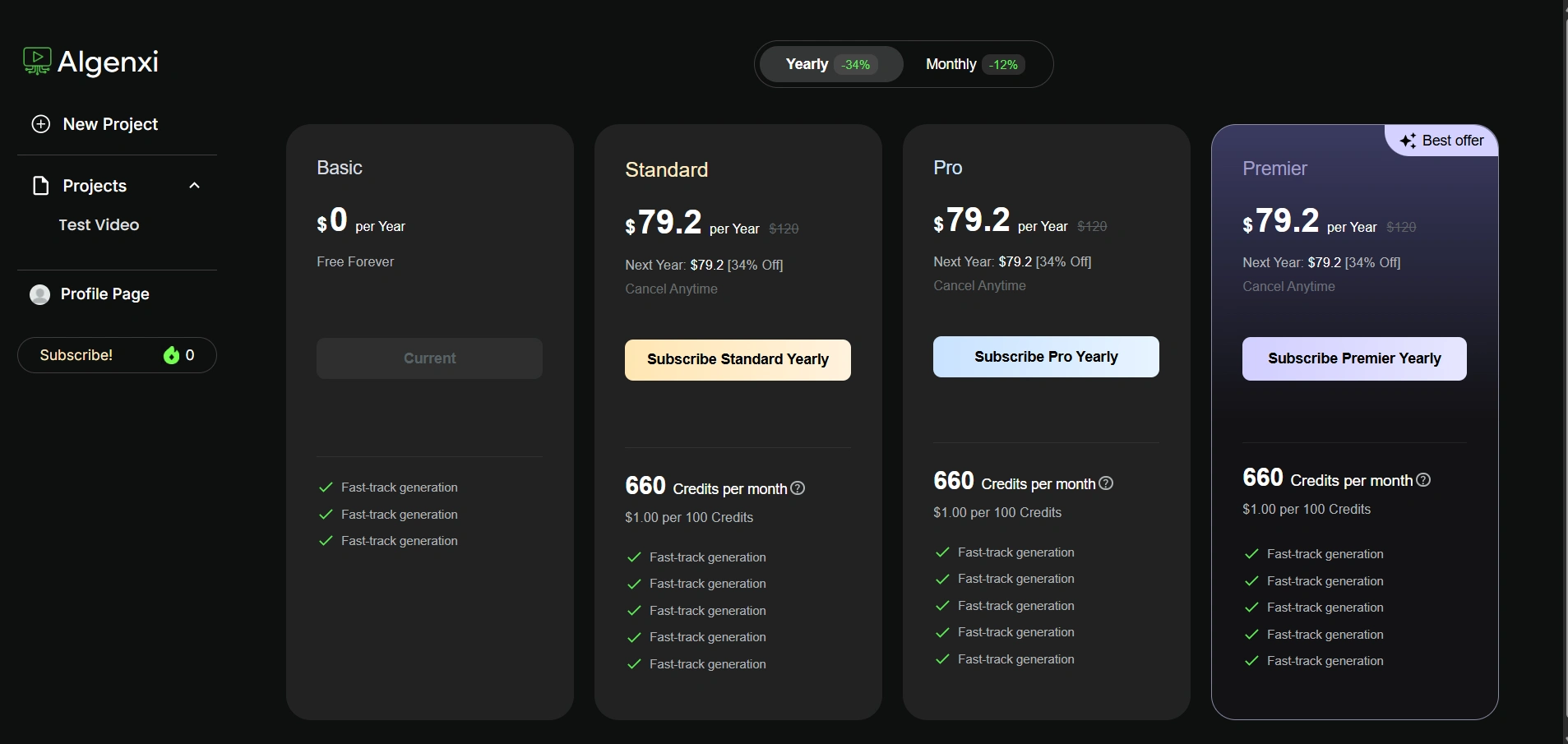Click the Current plan button

coord(429,358)
